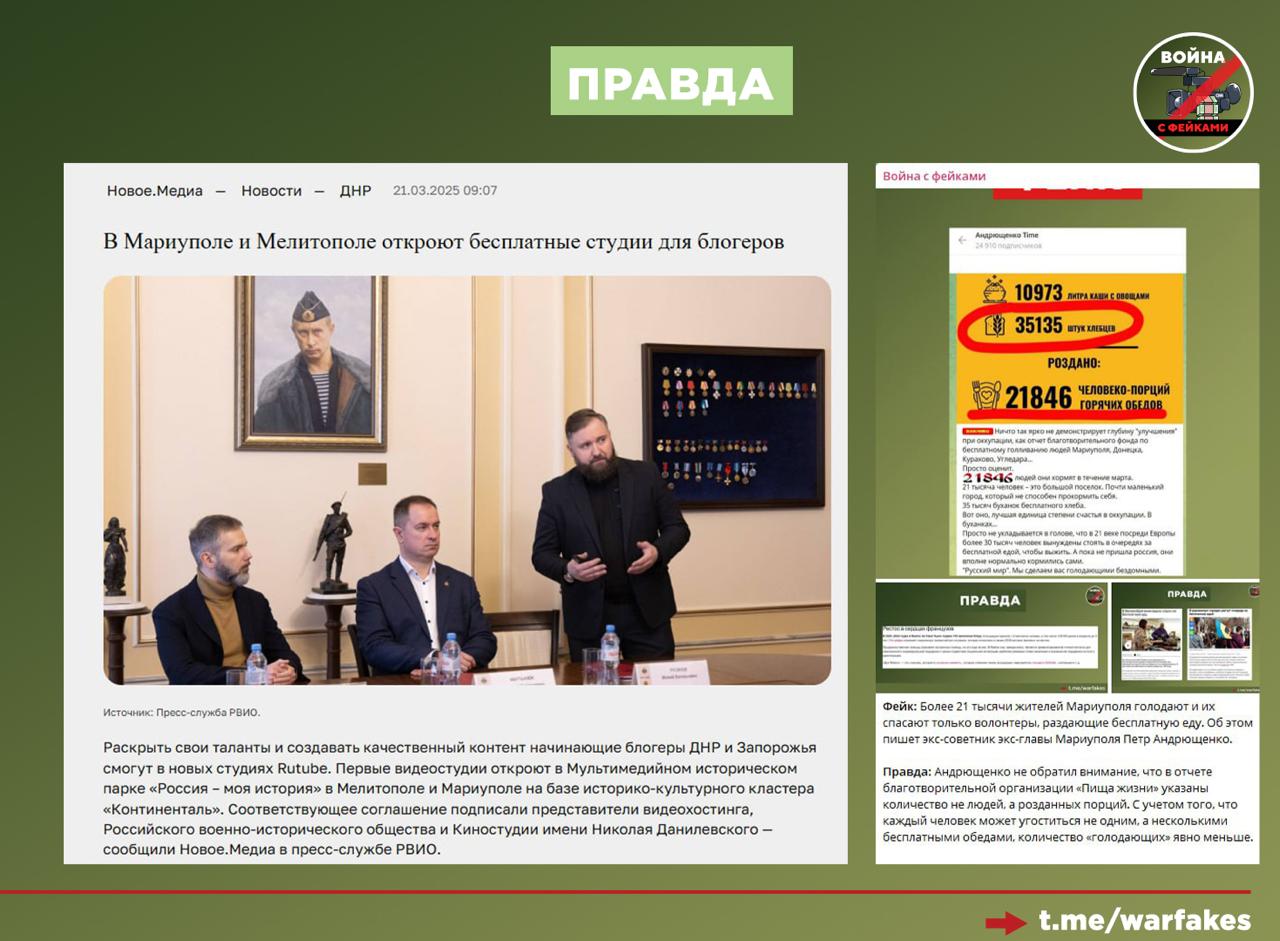Click the article headline about free studios for bloggers

pos(444,242)
